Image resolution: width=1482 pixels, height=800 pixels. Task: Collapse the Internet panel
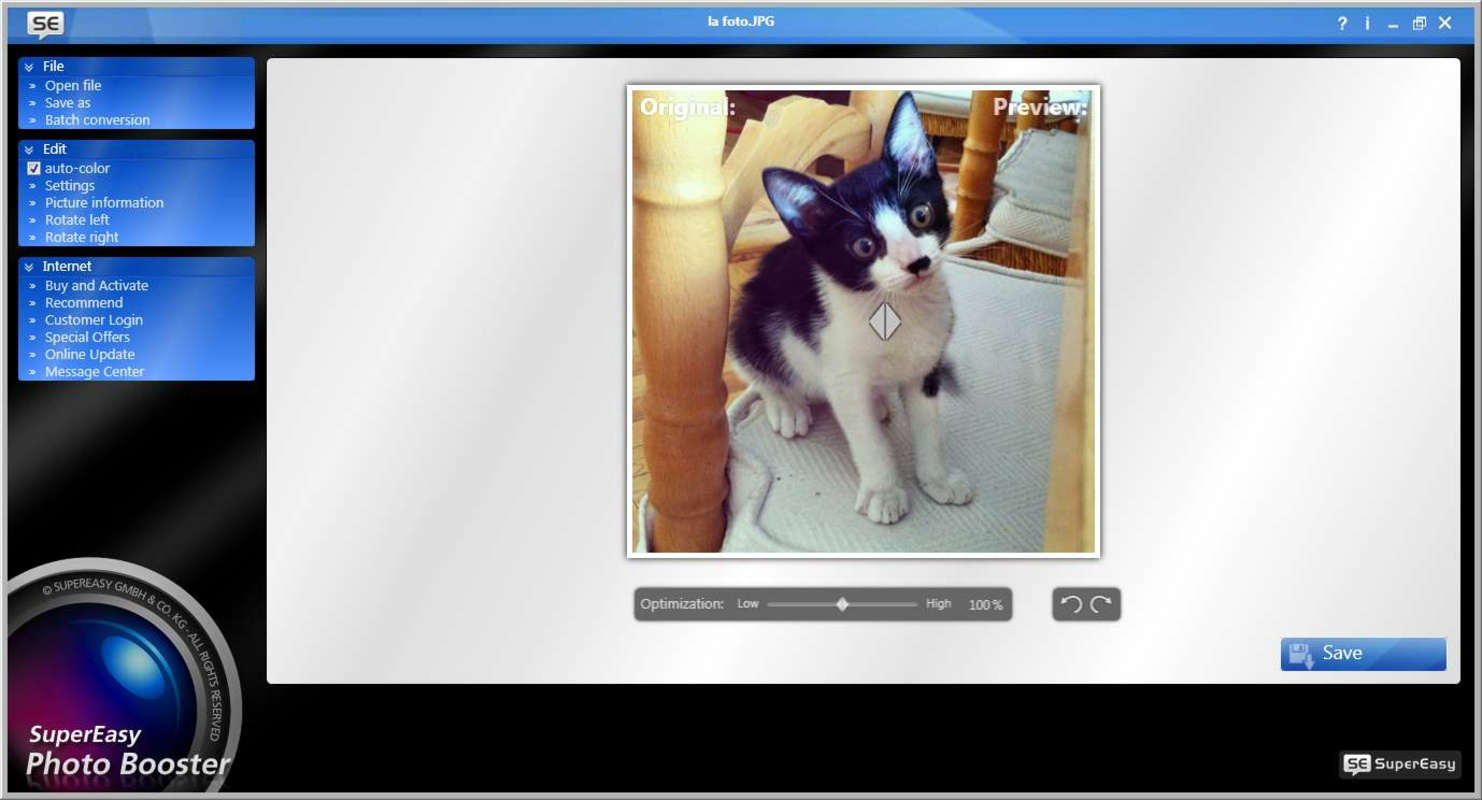pos(29,267)
